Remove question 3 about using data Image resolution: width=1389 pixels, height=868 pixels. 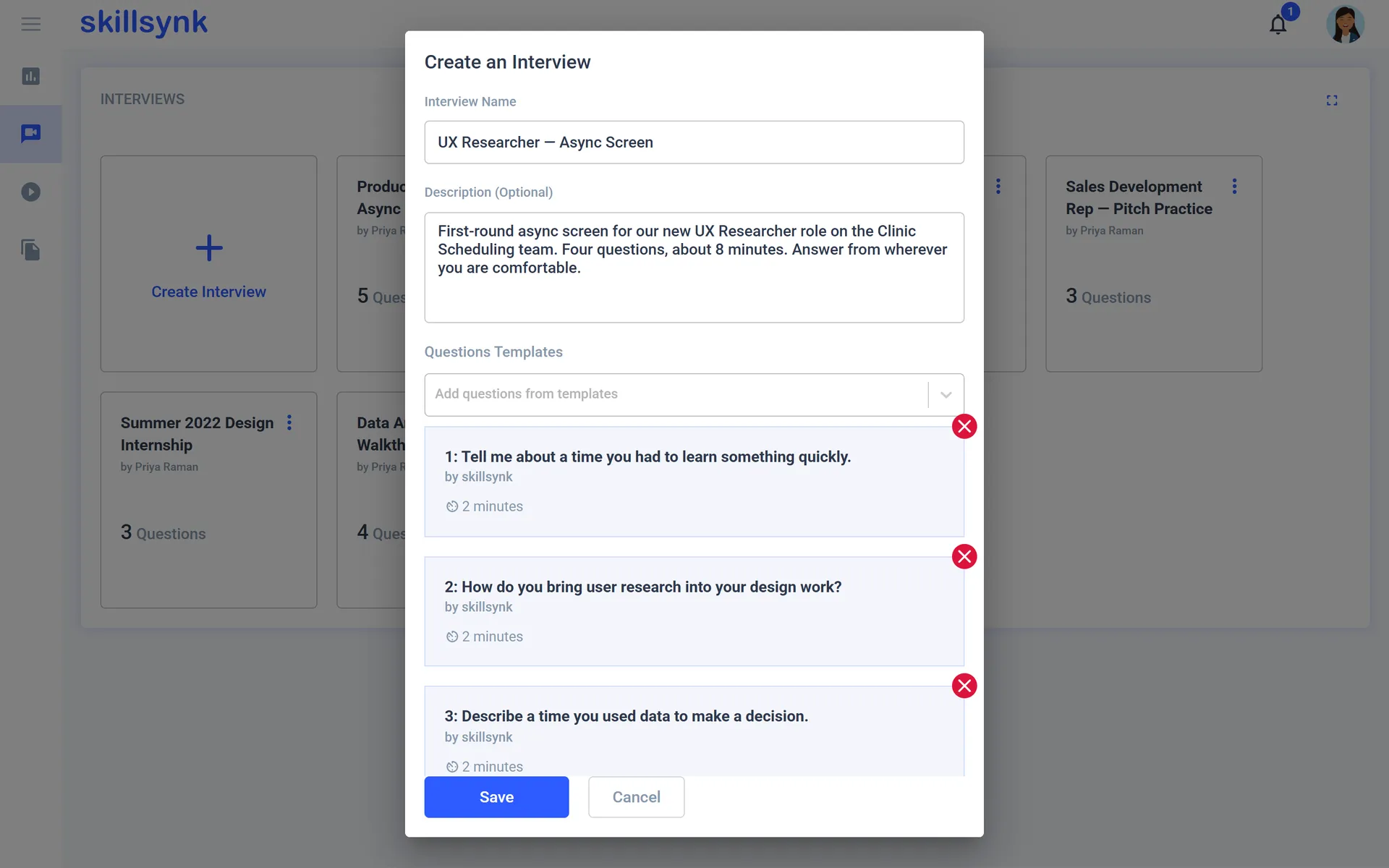[964, 686]
